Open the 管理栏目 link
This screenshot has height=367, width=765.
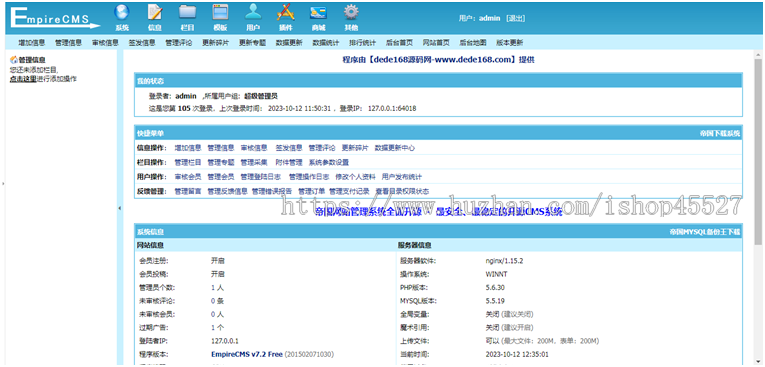click(x=188, y=162)
